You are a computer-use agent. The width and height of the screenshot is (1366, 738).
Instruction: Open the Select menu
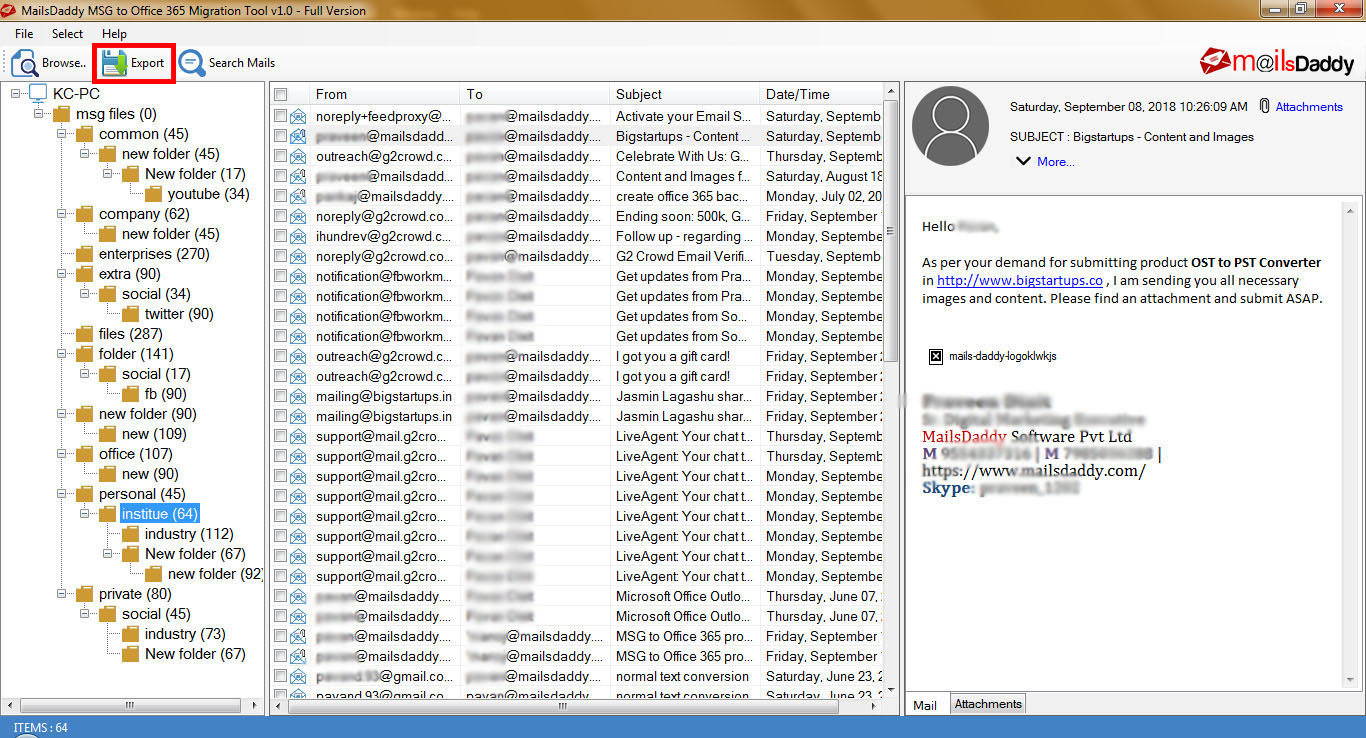[x=68, y=34]
